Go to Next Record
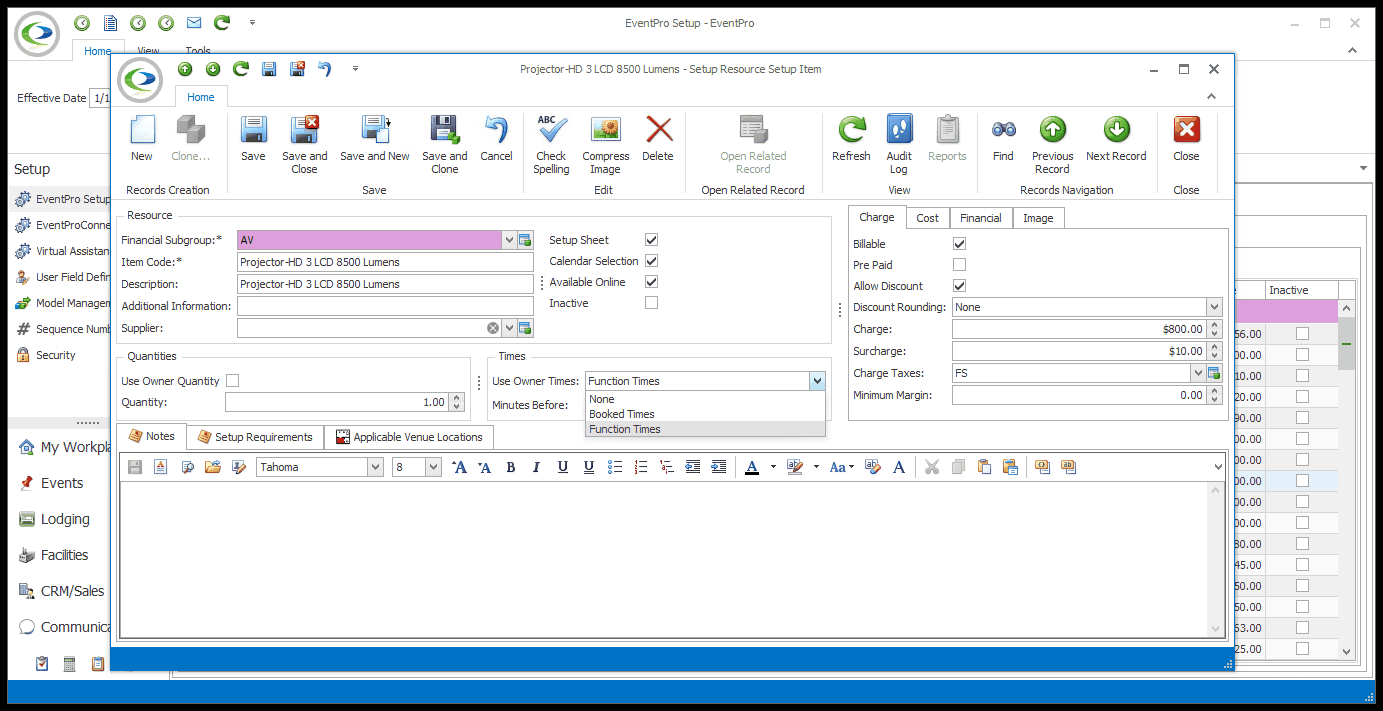The width and height of the screenshot is (1383, 711). (1116, 138)
